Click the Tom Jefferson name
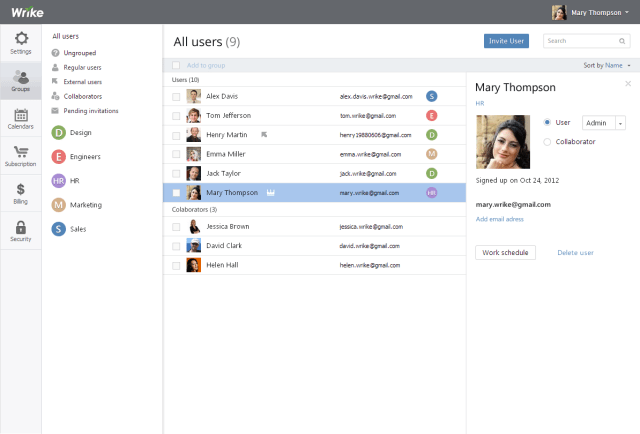Screen dimensions: 640x434 click(229, 116)
